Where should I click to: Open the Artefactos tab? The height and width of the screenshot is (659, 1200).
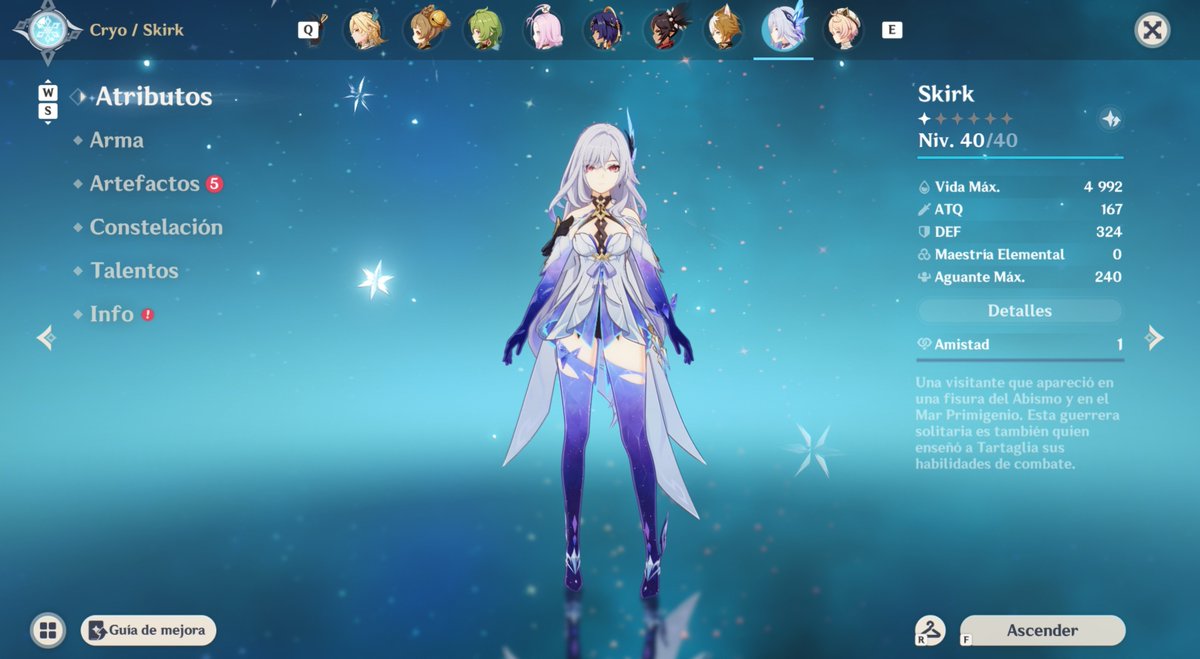(144, 184)
